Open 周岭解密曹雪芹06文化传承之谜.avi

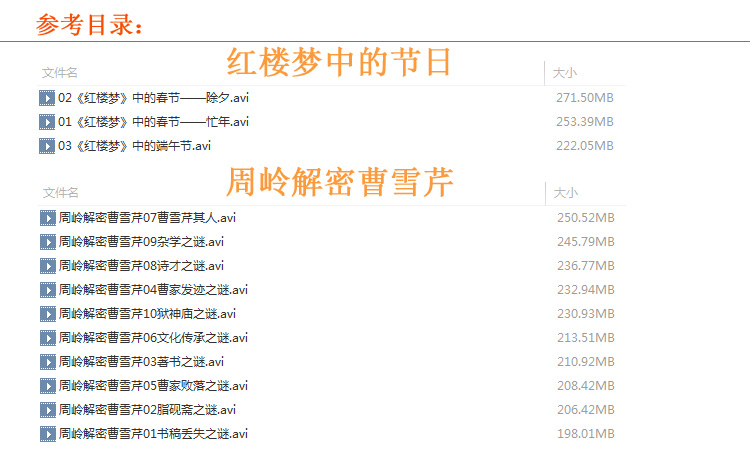[153, 338]
